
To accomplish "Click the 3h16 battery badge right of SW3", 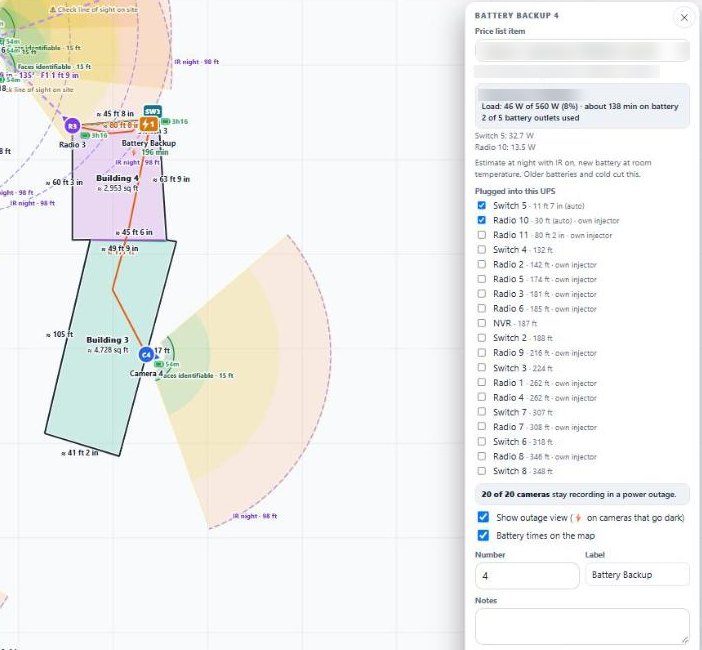I will (175, 121).
